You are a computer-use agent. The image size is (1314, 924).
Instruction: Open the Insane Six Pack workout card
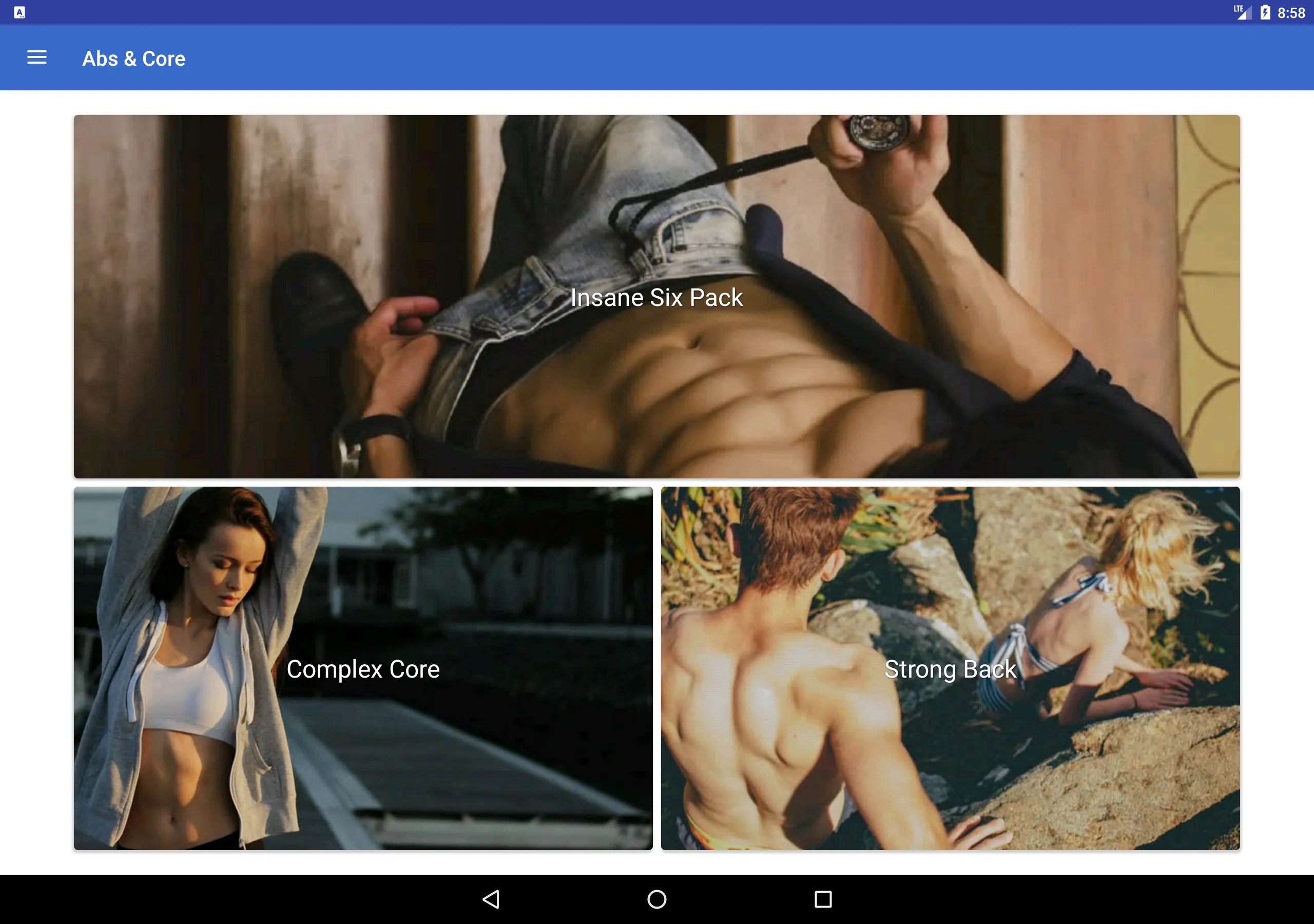[x=656, y=297]
